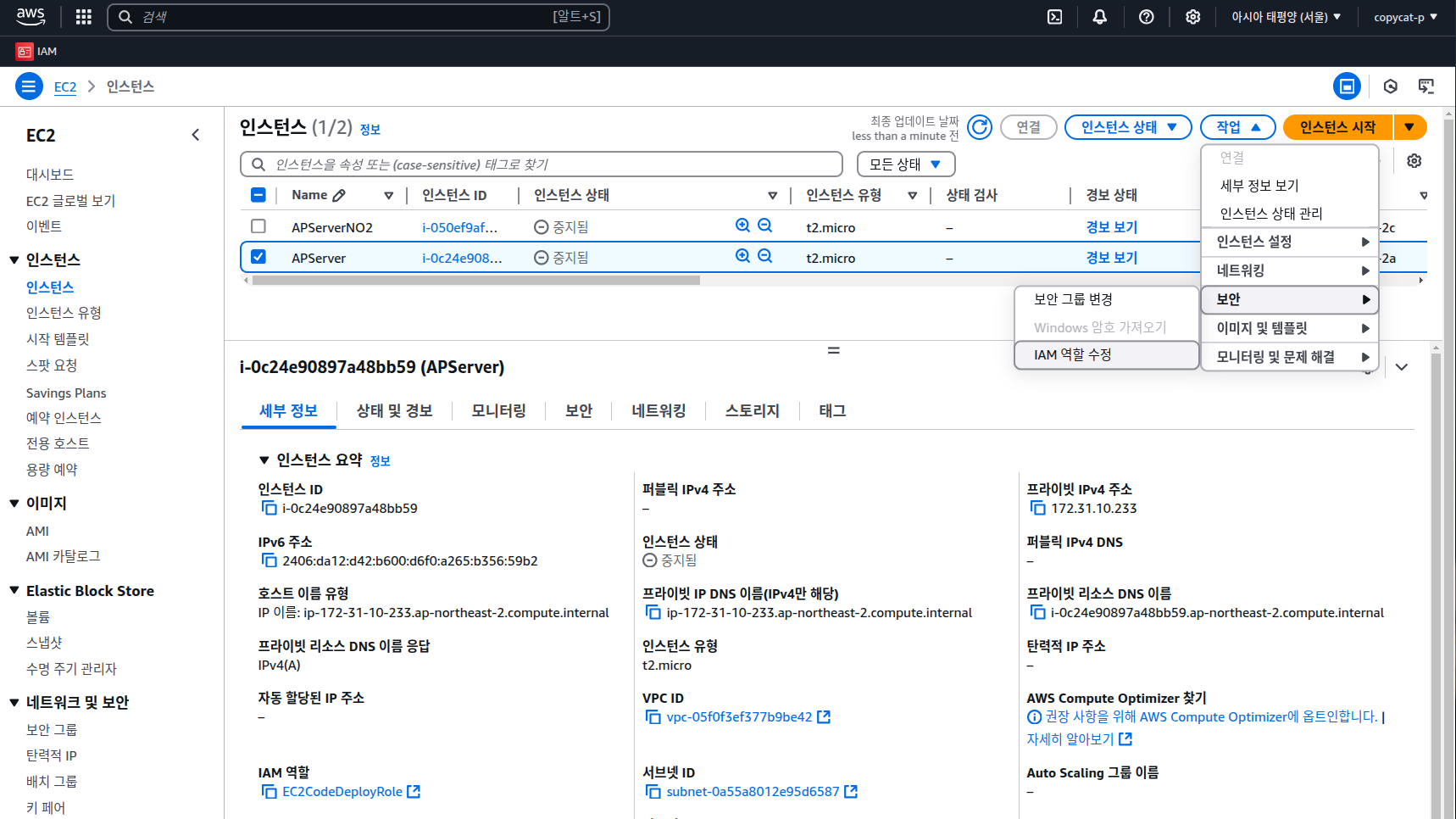Open the hexagon security icon in header

(1390, 86)
